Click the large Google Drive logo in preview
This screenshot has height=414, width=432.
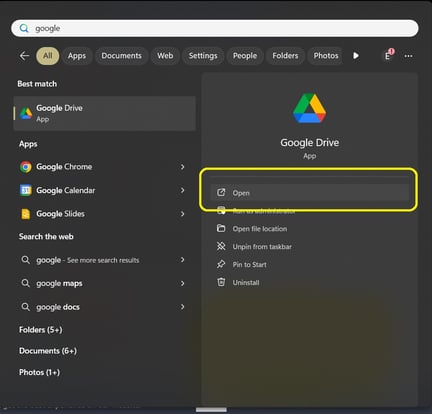(309, 108)
